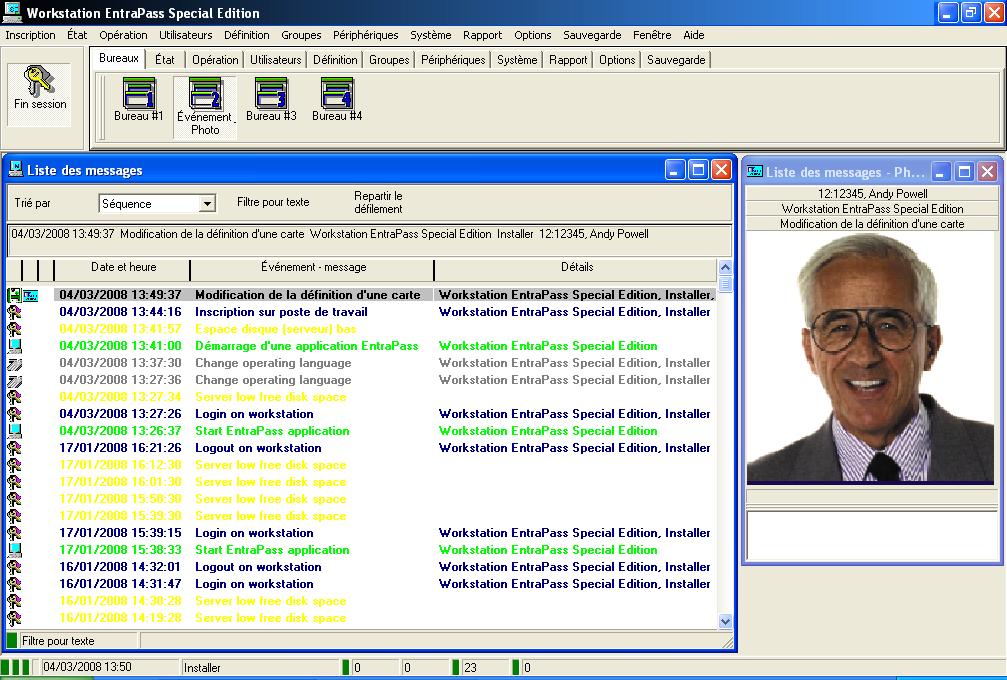Open the Bureau #1 desktop icon

tap(139, 94)
